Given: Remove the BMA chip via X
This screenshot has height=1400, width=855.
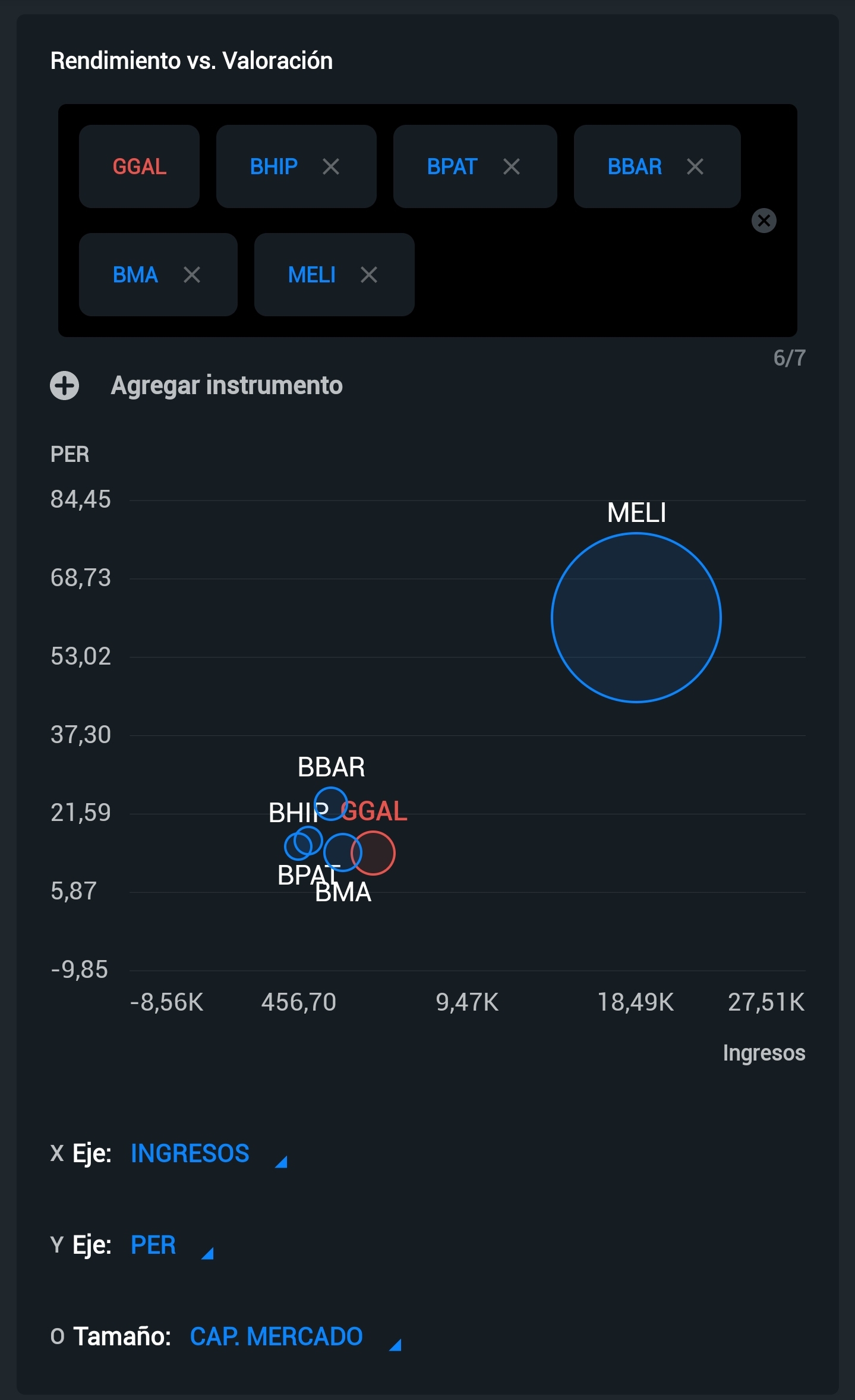Looking at the screenshot, I should pyautogui.click(x=192, y=275).
